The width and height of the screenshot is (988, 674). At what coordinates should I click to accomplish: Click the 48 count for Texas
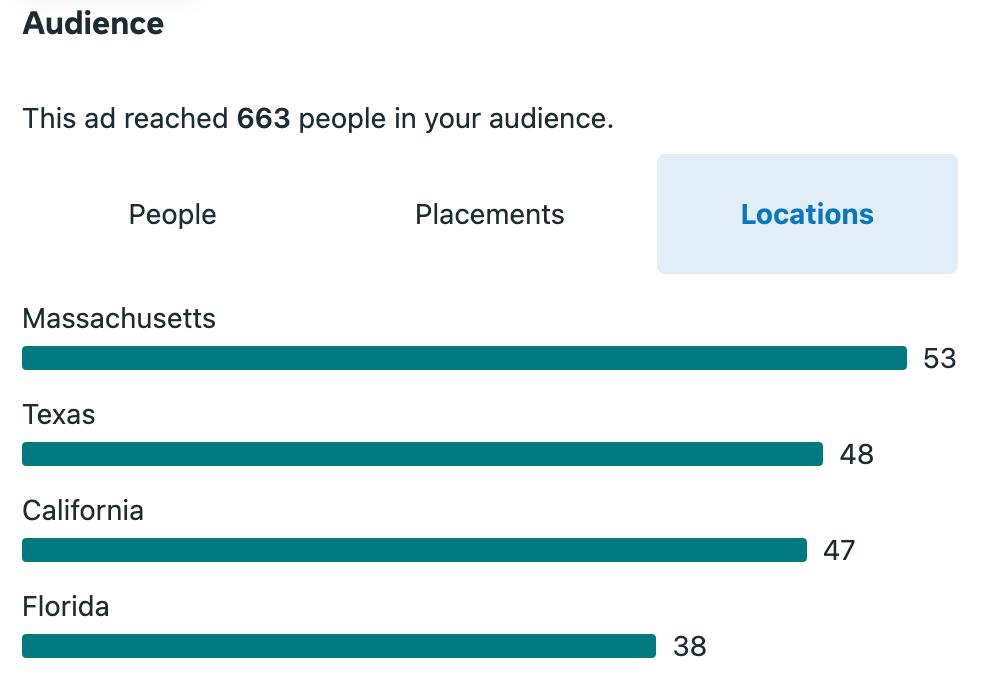pyautogui.click(x=857, y=455)
